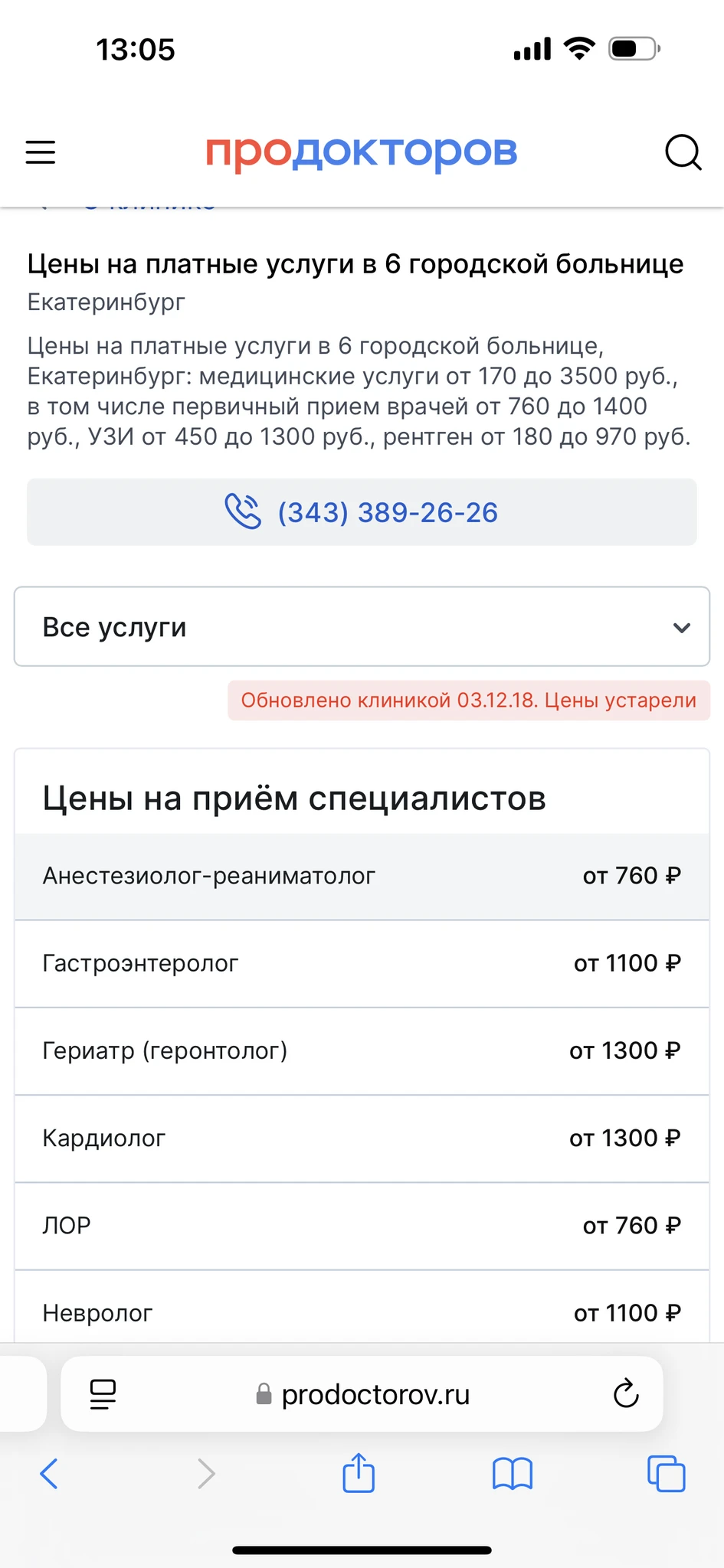Click the продокторов logo
The image size is (724, 1568).
[x=362, y=152]
